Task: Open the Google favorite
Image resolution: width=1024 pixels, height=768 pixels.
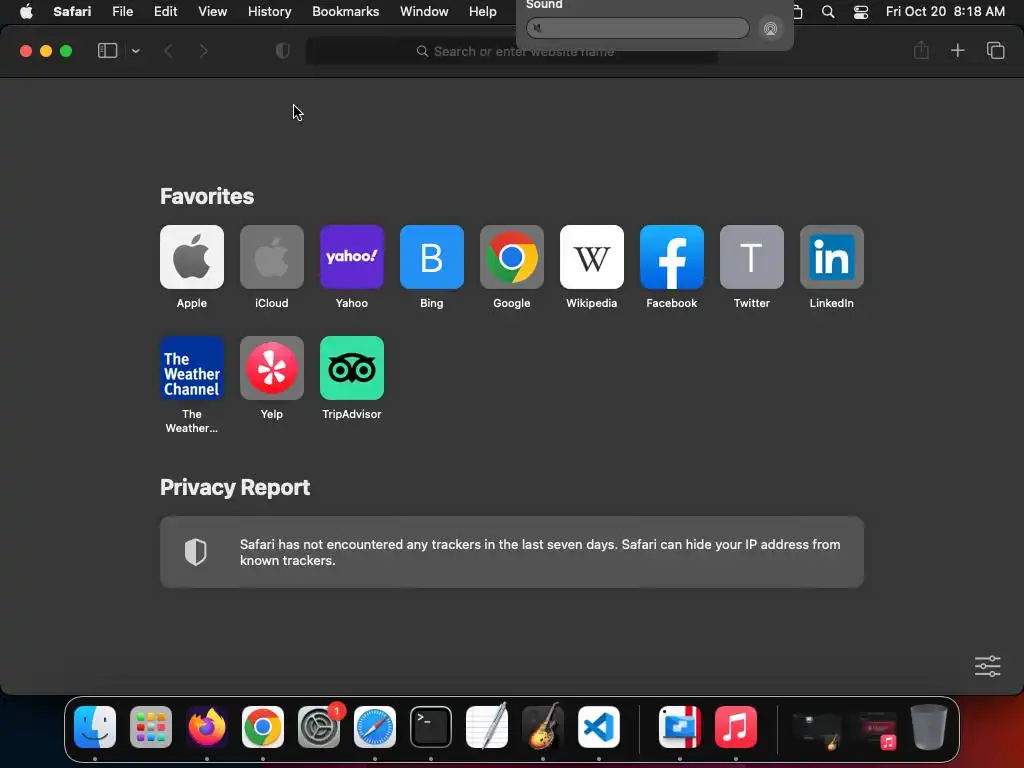Action: [x=511, y=257]
